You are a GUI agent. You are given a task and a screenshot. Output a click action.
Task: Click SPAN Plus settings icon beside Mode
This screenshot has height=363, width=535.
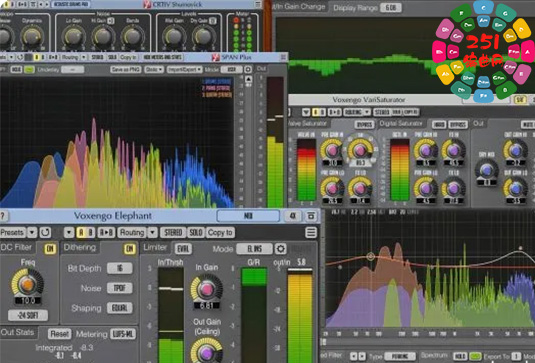point(248,70)
